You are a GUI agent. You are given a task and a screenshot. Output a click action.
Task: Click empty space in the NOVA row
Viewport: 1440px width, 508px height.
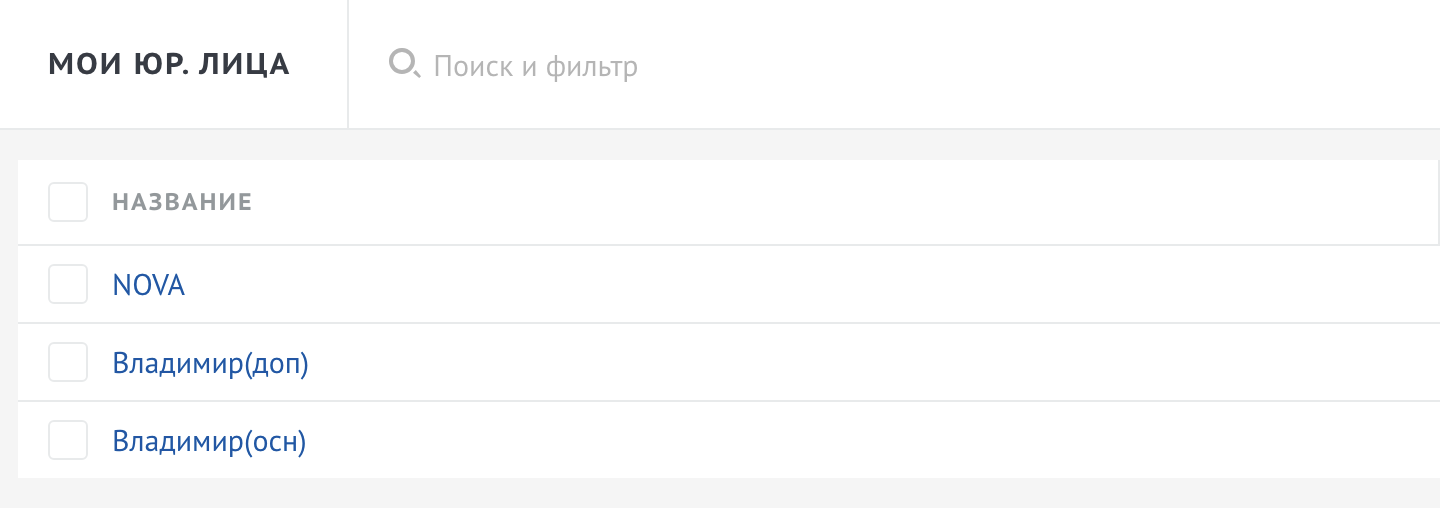click(800, 285)
